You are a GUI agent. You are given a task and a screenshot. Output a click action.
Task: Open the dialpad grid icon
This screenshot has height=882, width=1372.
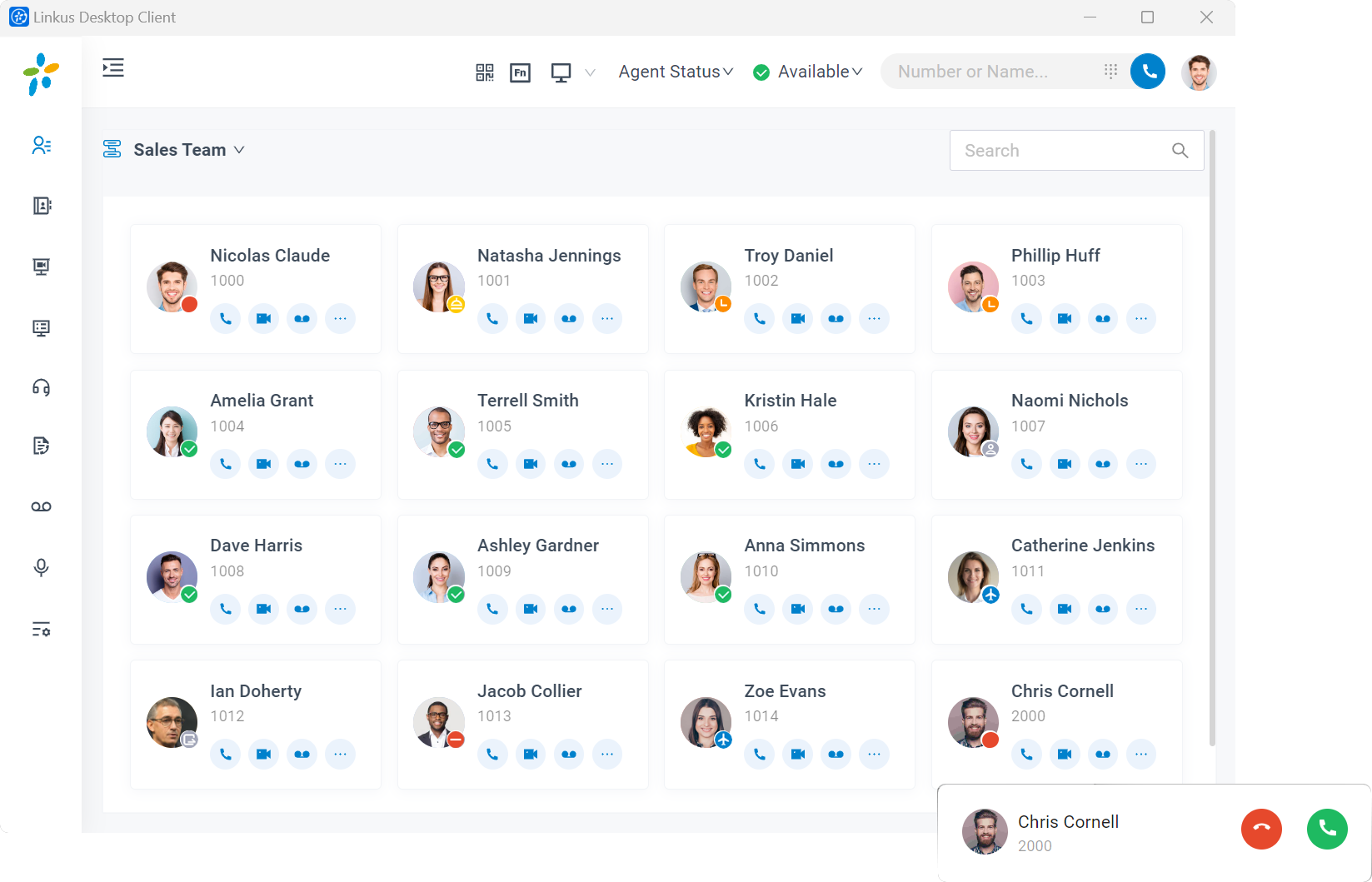pyautogui.click(x=1110, y=72)
